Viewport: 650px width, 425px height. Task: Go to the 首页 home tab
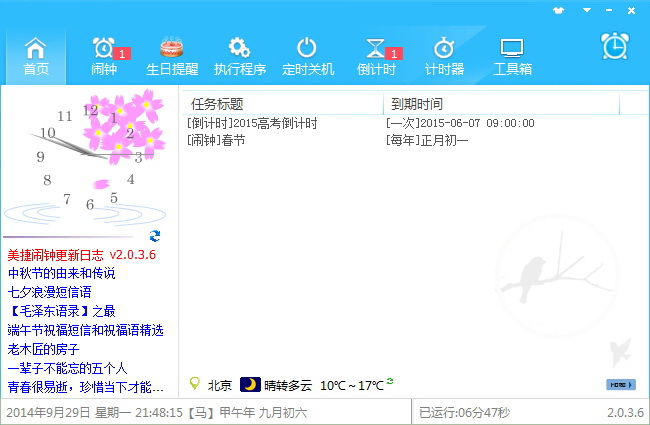pyautogui.click(x=35, y=56)
